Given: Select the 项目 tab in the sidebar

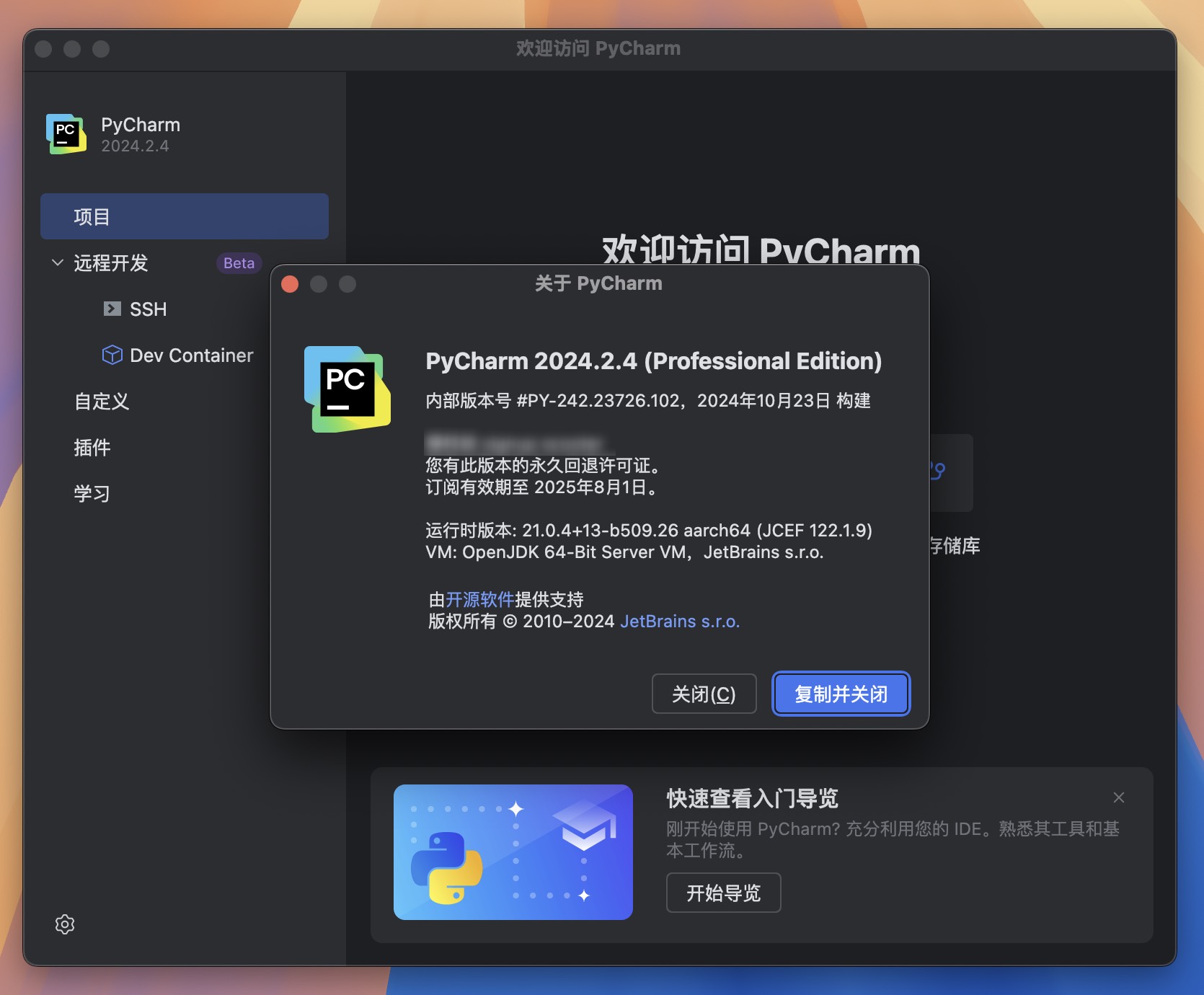Looking at the screenshot, I should (x=185, y=216).
